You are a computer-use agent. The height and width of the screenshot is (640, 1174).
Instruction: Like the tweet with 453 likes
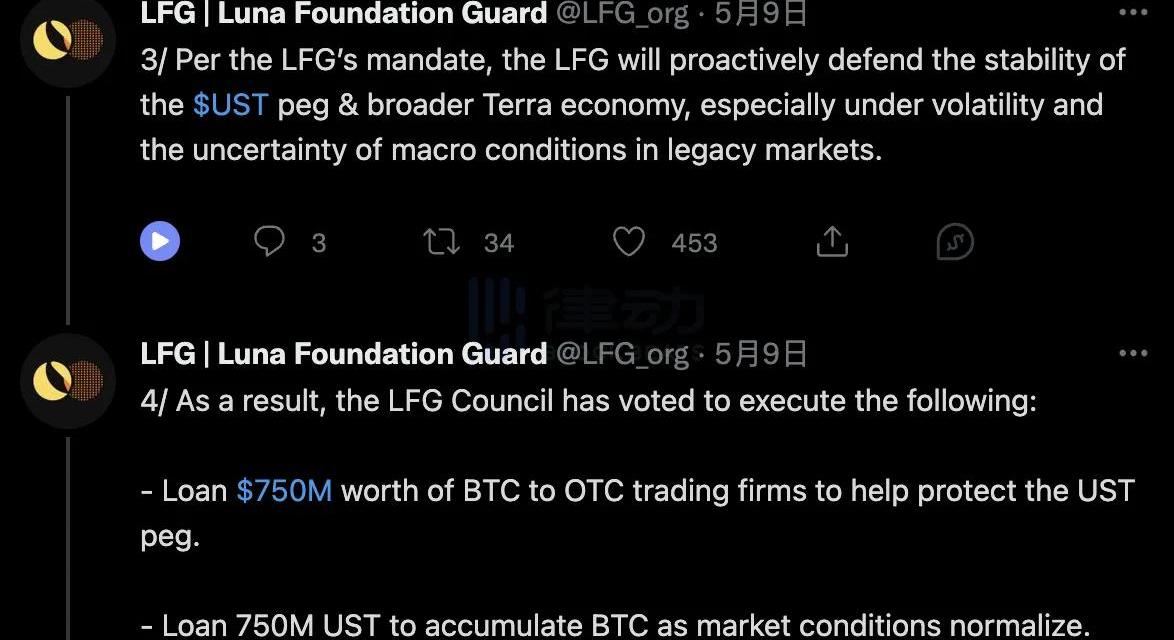629,242
